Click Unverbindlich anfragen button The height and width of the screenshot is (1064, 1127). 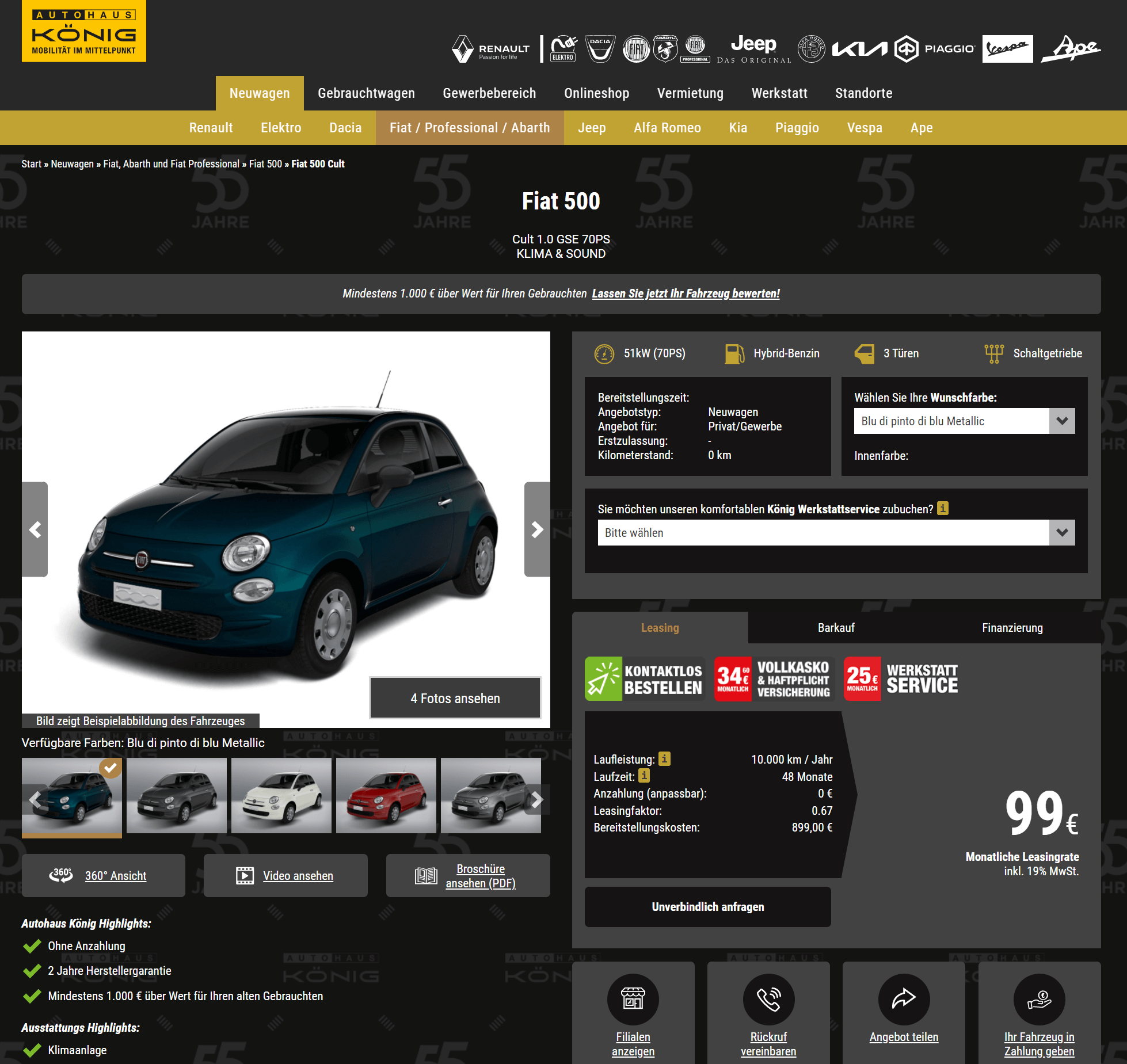[x=708, y=907]
